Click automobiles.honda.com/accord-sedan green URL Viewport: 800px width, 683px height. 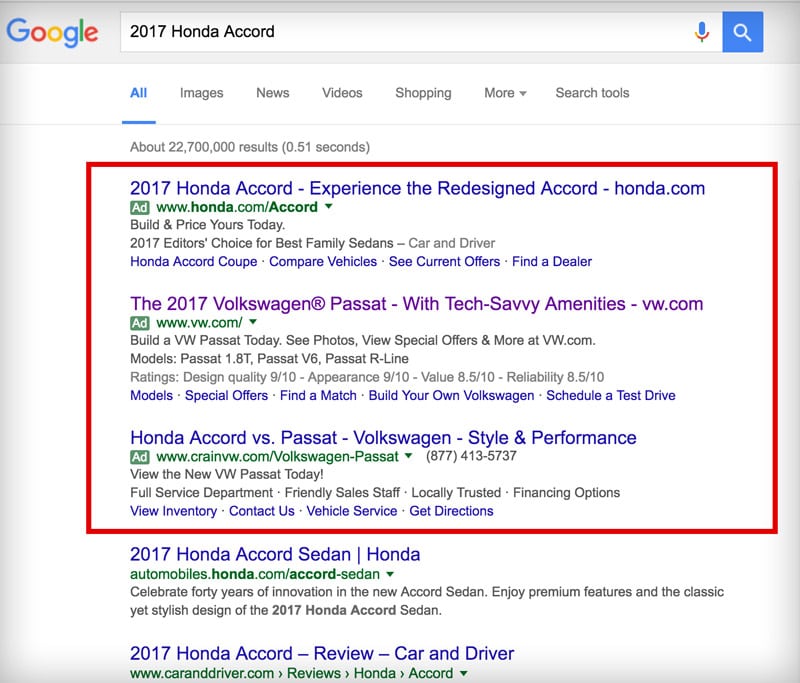[255, 574]
